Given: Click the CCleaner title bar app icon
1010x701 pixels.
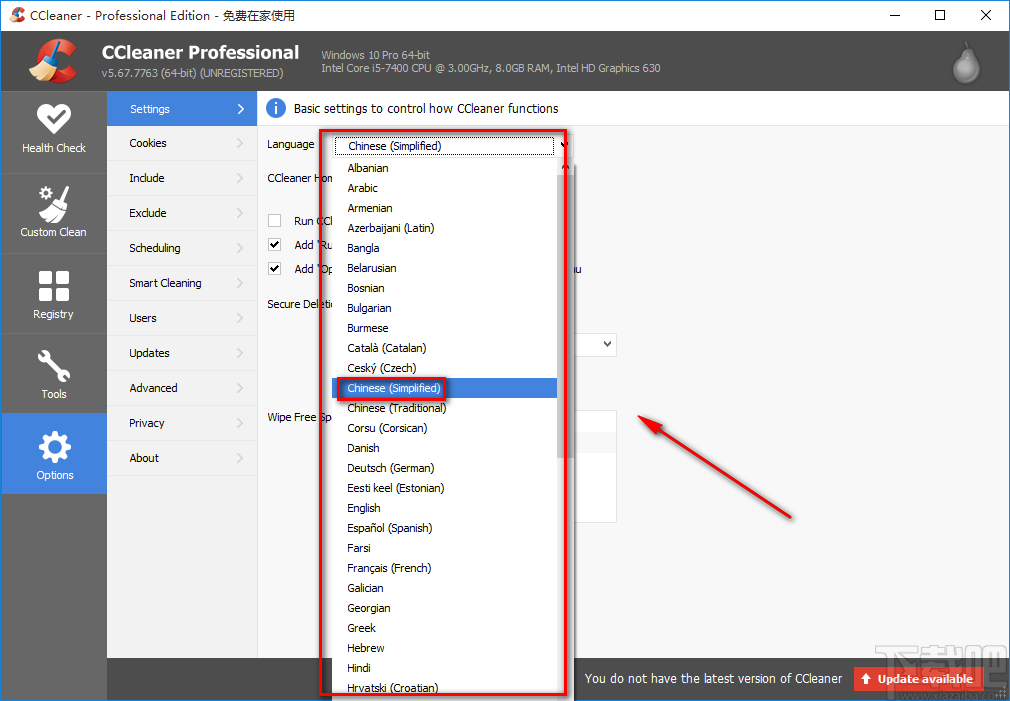Looking at the screenshot, I should click(17, 15).
